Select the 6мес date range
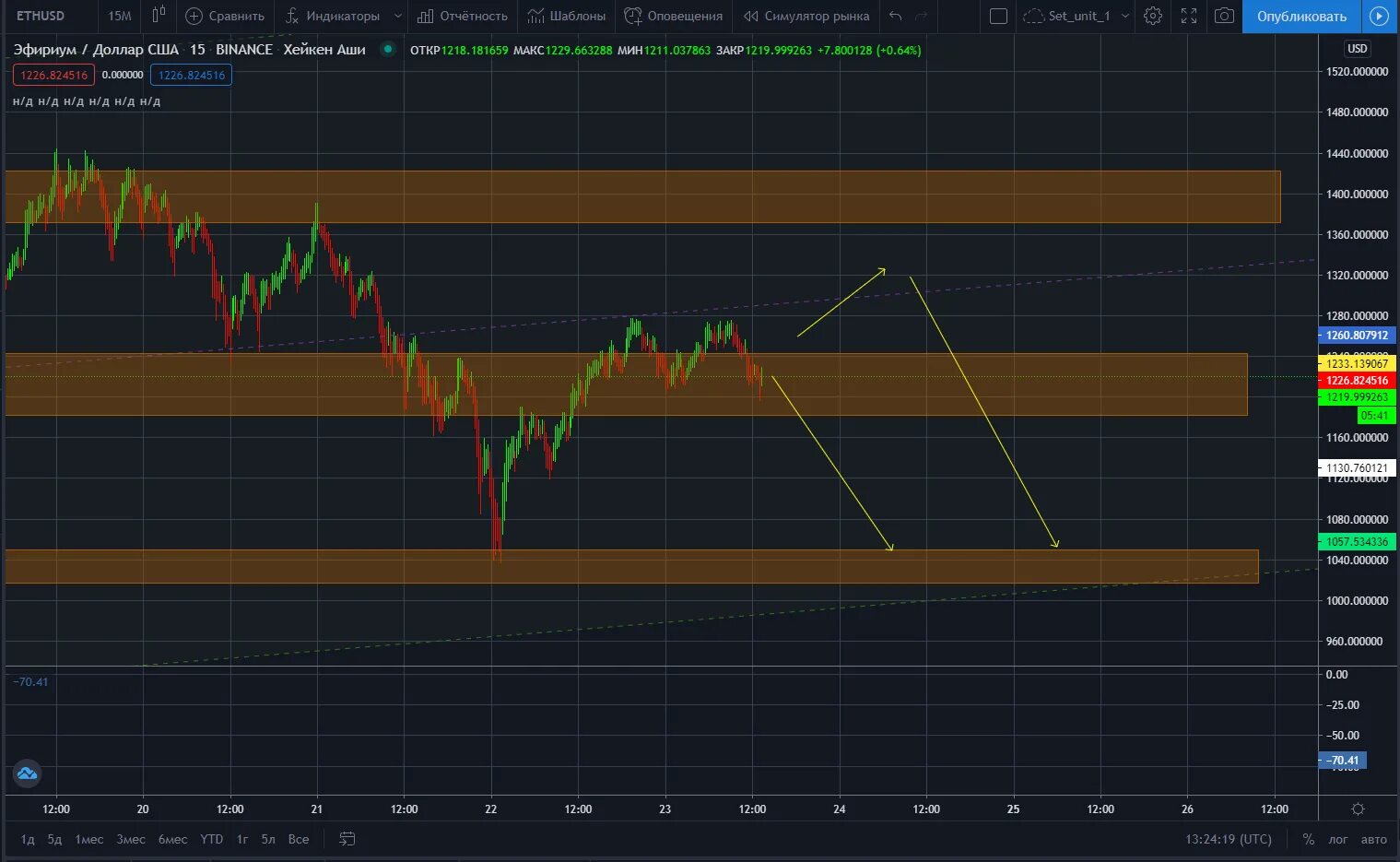The height and width of the screenshot is (862, 1400). click(x=172, y=839)
